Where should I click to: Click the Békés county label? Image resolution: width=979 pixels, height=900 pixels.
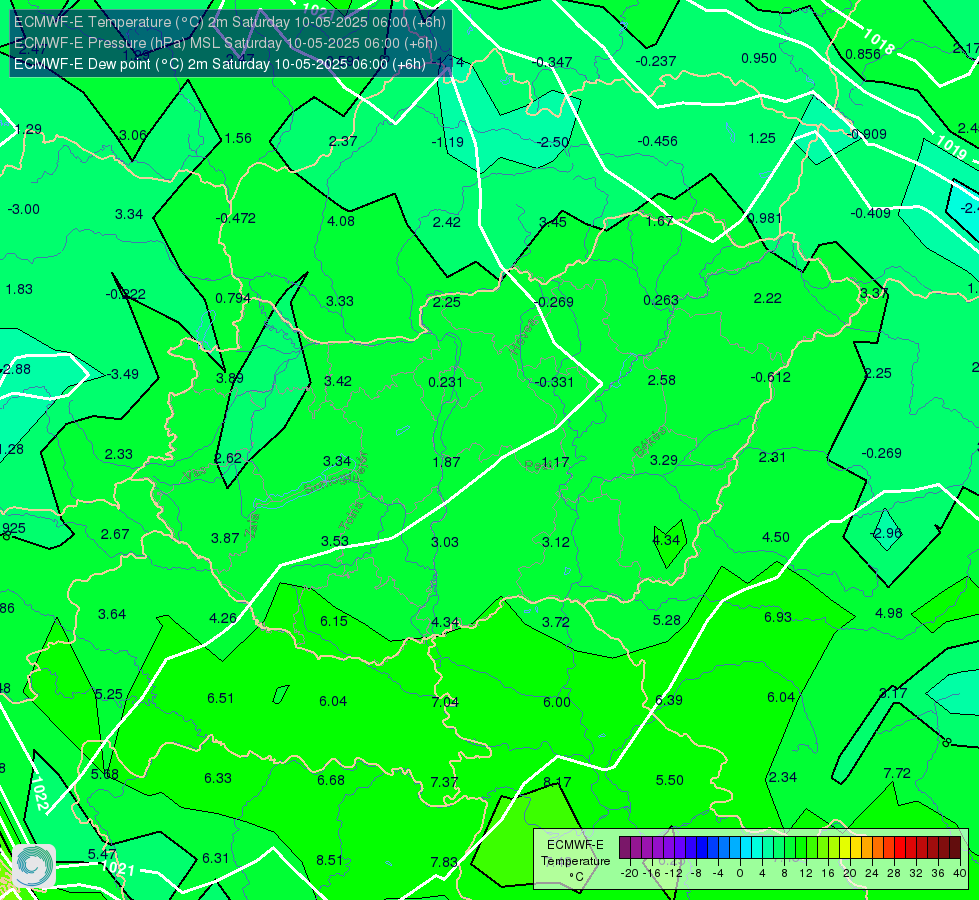pos(650,442)
